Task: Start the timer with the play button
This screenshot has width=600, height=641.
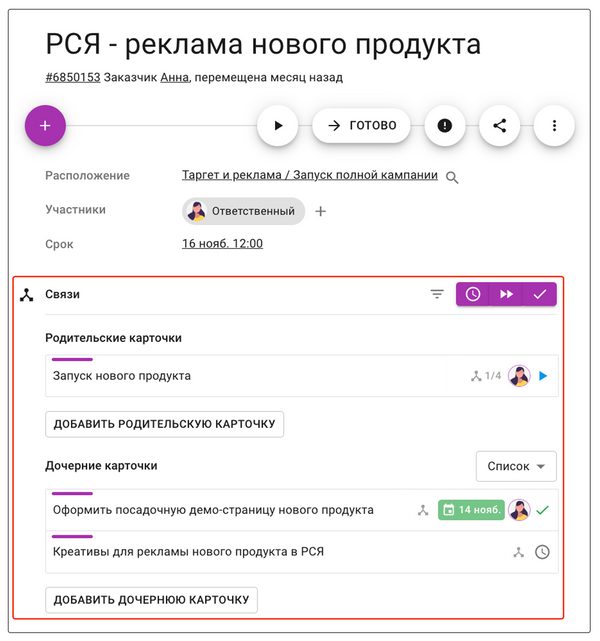Action: point(278,126)
